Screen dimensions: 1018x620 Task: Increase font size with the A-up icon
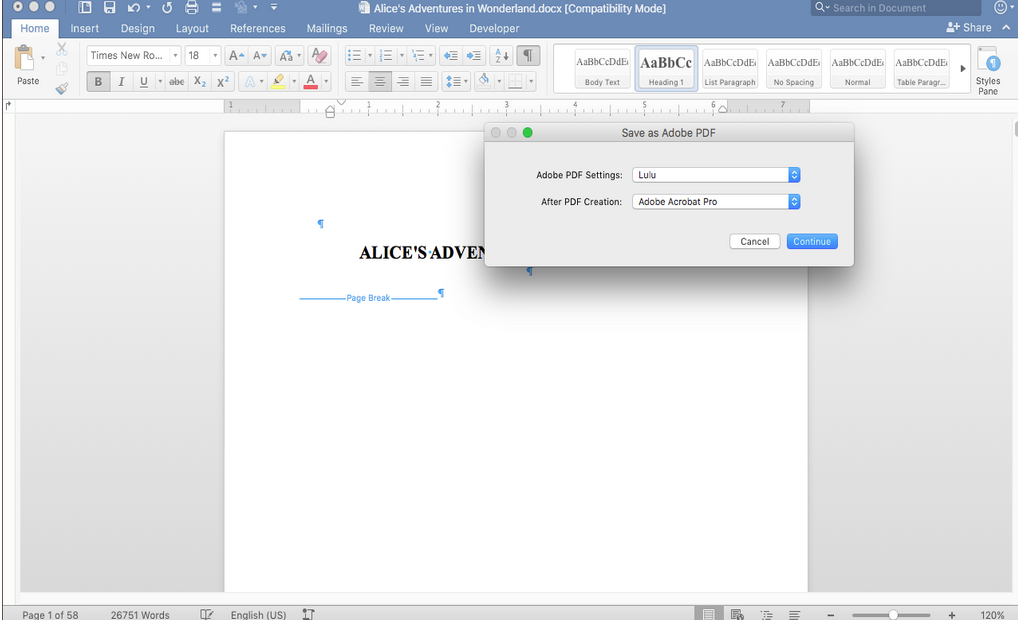pyautogui.click(x=236, y=56)
